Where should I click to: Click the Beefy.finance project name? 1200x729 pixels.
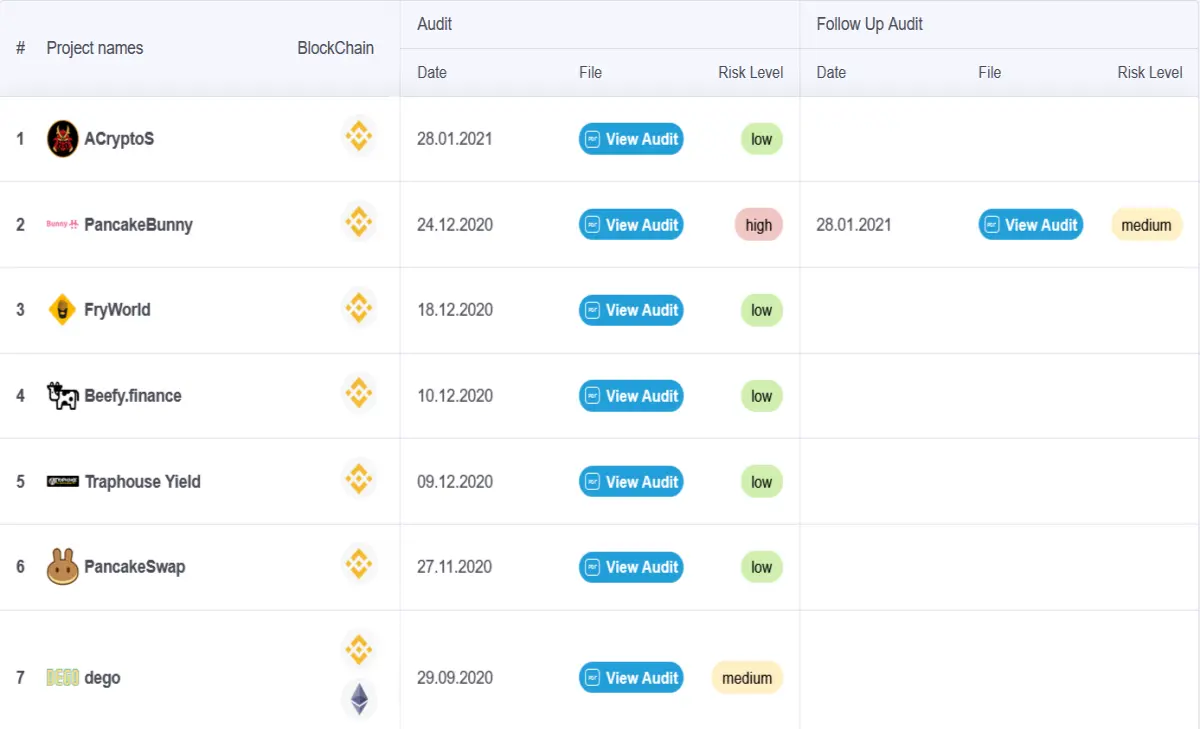[x=133, y=396]
